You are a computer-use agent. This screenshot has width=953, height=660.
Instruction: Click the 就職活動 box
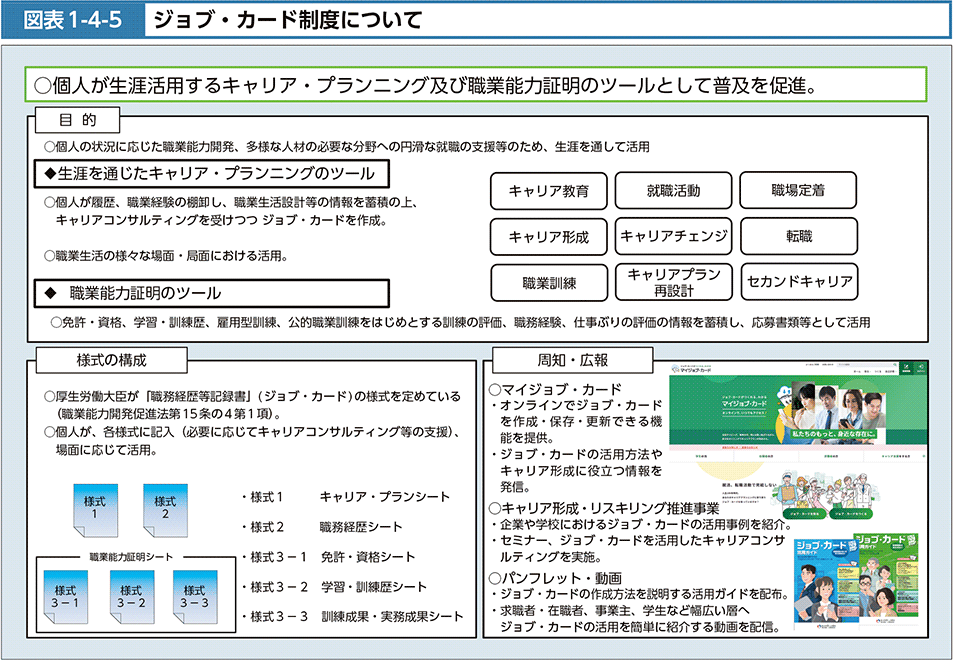[x=673, y=191]
